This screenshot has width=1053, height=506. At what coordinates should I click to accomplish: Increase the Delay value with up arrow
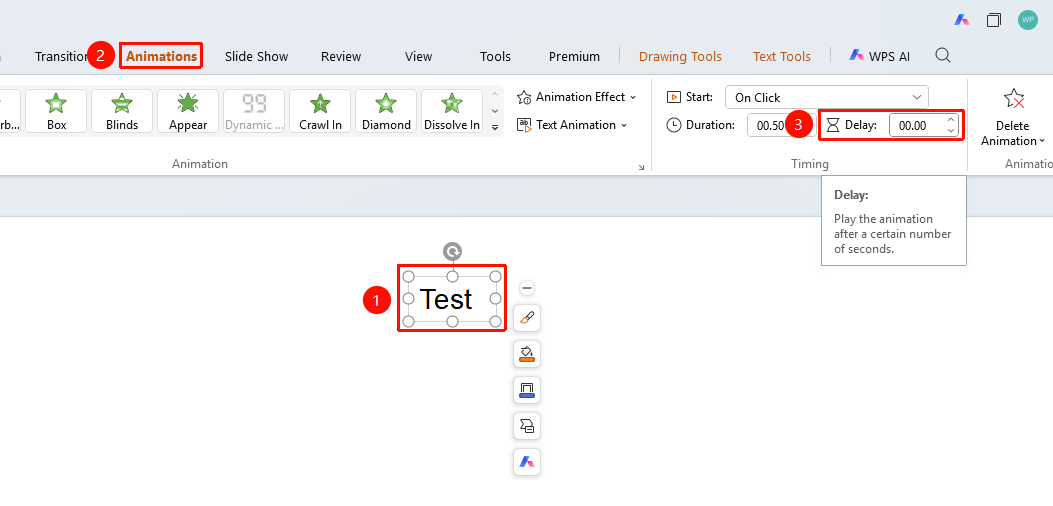click(x=951, y=120)
